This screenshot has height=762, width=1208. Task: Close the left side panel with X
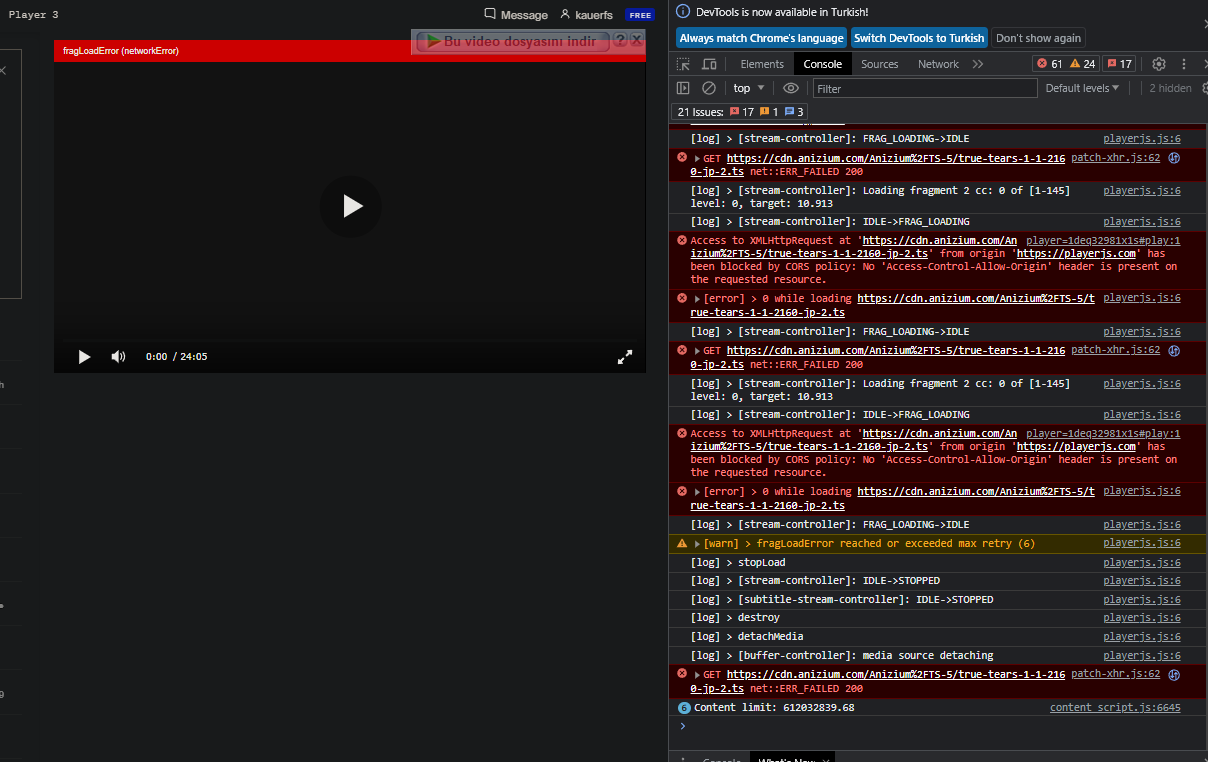3,71
